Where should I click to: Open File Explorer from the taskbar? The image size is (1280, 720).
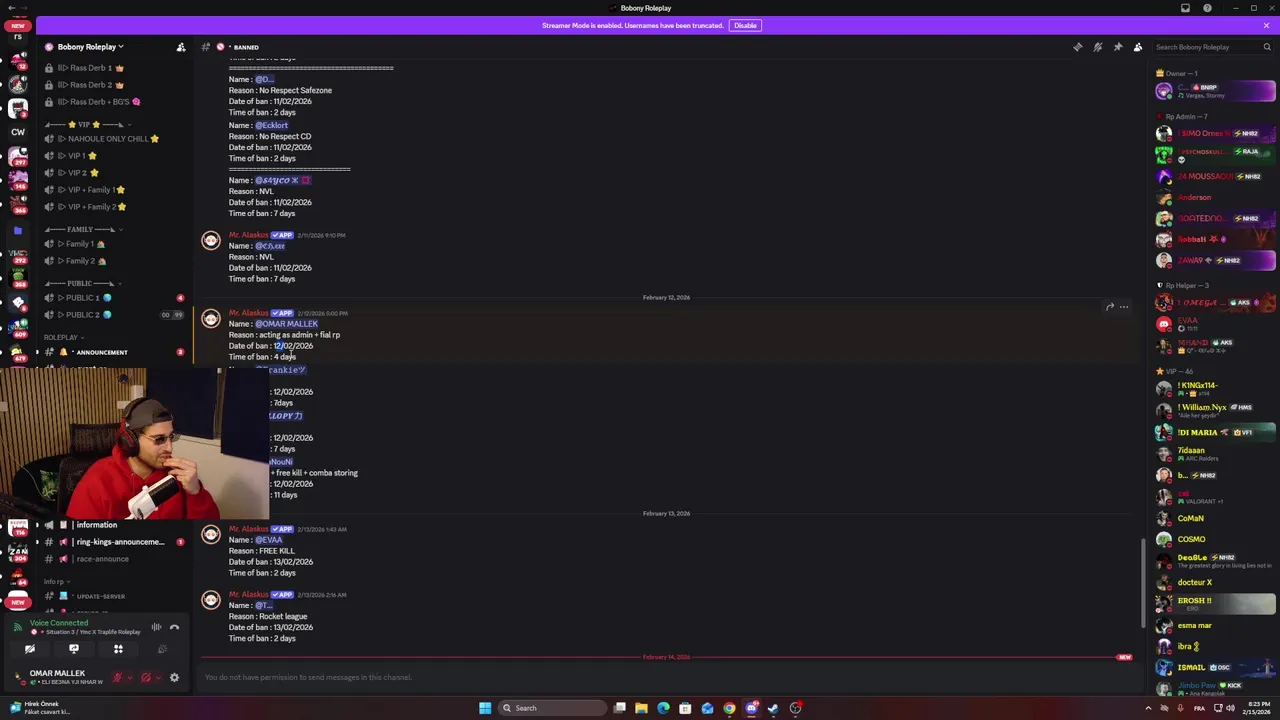point(641,708)
